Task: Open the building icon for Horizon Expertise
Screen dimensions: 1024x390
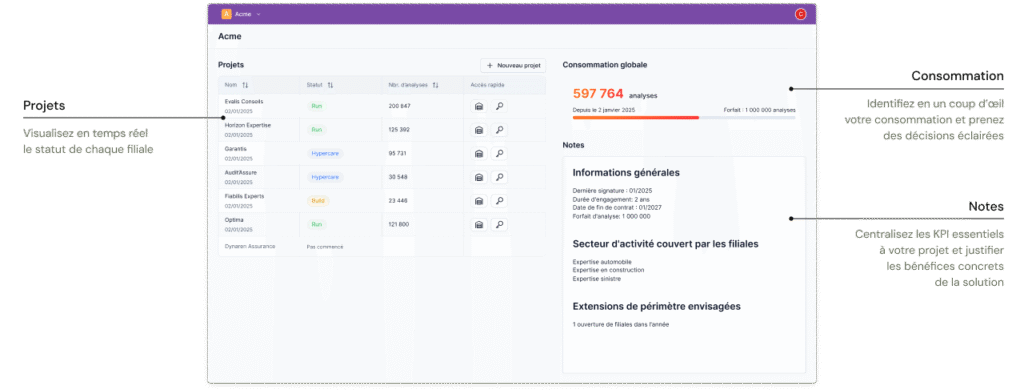Action: tap(479, 130)
